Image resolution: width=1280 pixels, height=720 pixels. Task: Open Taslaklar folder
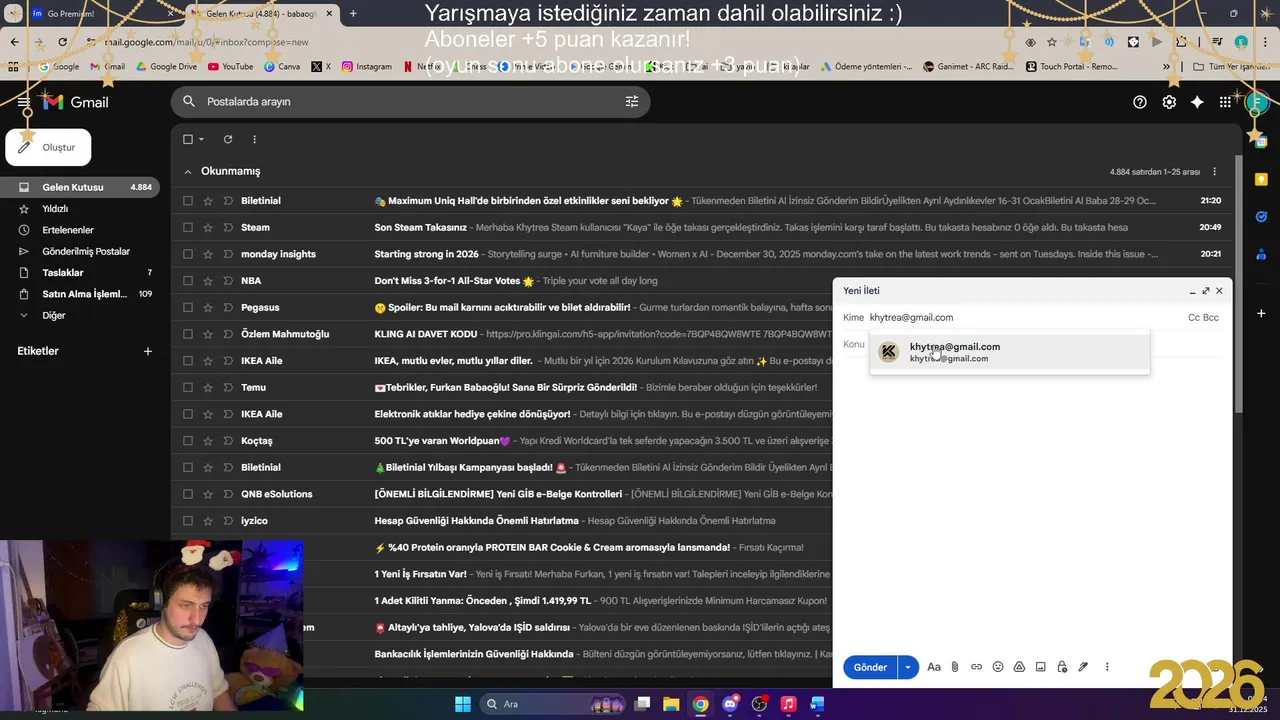tap(80, 272)
